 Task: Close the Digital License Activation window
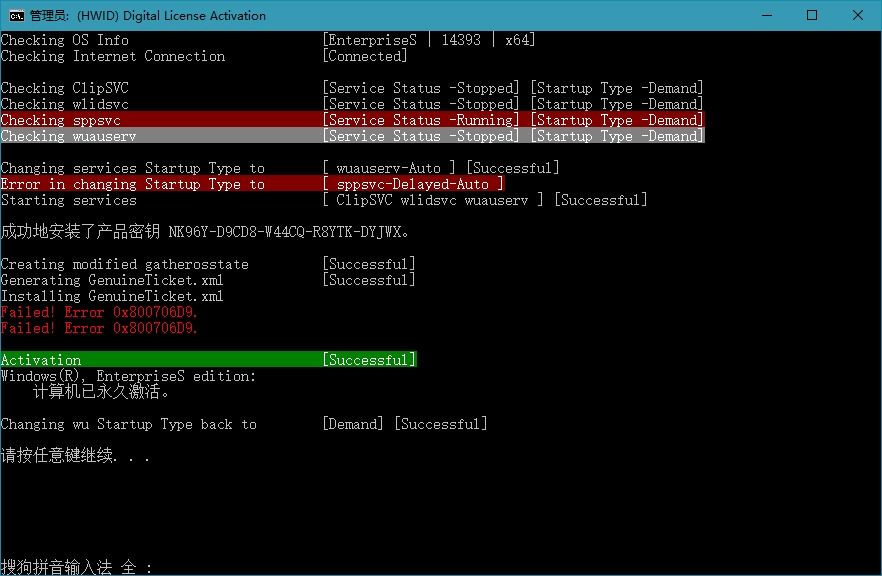(x=858, y=15)
